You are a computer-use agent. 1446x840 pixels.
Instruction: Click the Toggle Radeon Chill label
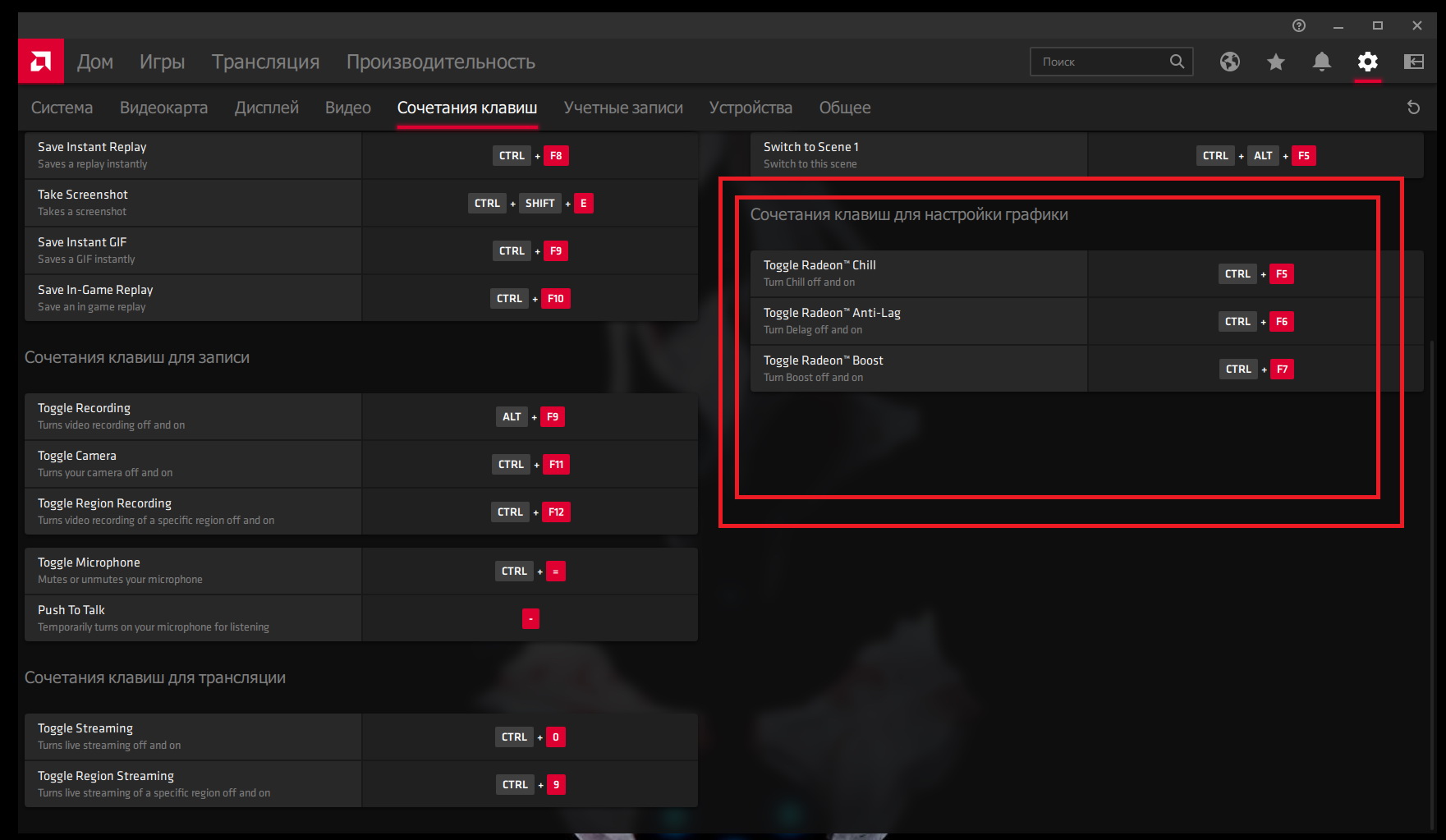[x=819, y=265]
